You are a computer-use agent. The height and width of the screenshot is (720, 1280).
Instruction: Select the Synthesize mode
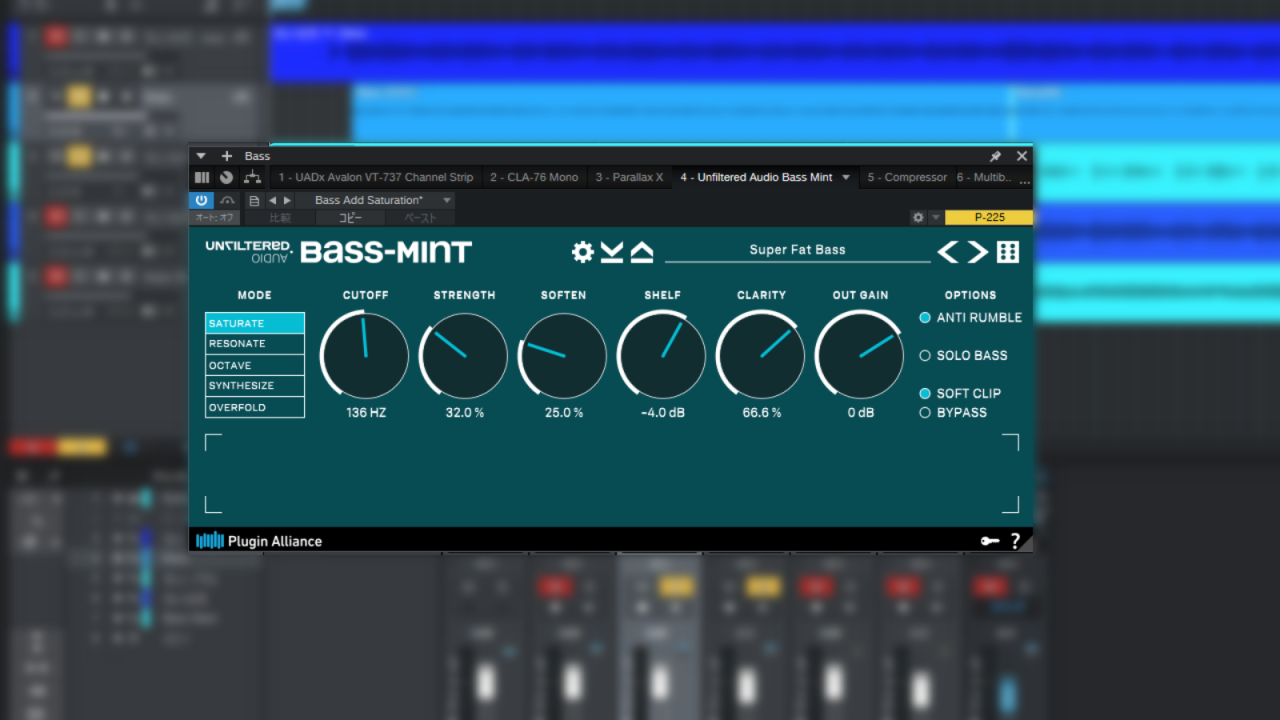click(x=255, y=386)
